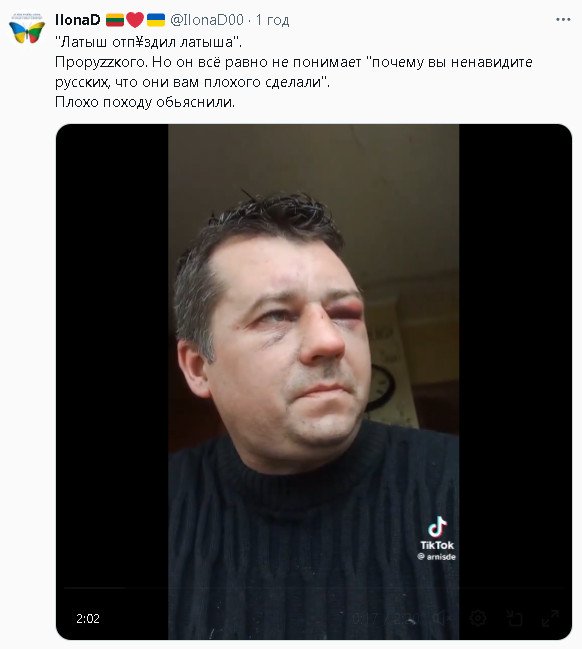This screenshot has height=649, width=582.
Task: Click the TikTok logo watermark
Action: 437,533
